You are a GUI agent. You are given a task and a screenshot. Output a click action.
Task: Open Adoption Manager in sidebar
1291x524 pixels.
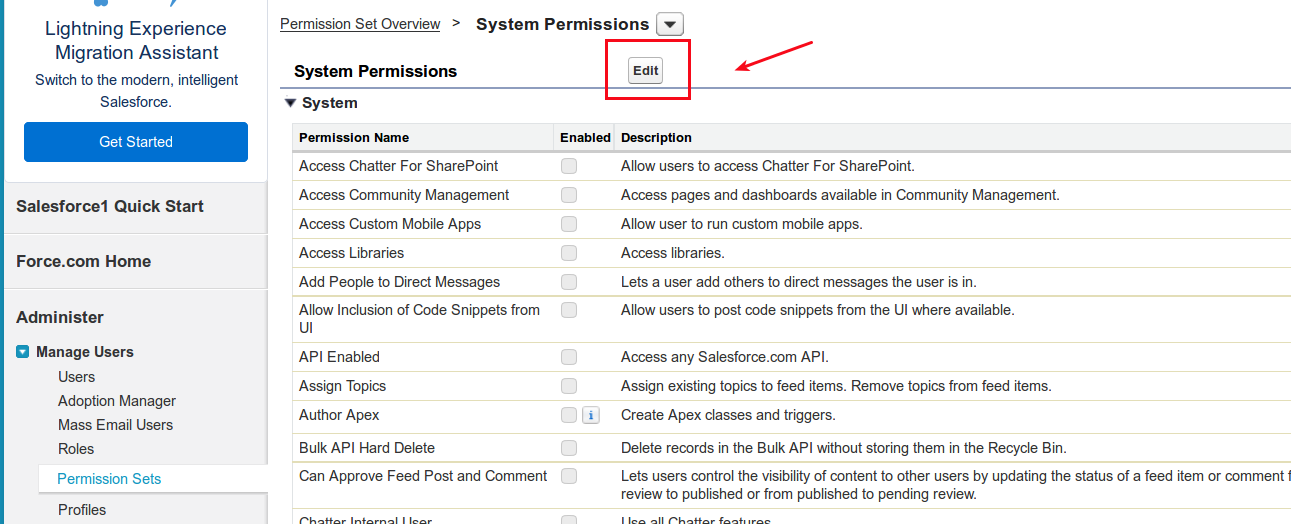(117, 401)
